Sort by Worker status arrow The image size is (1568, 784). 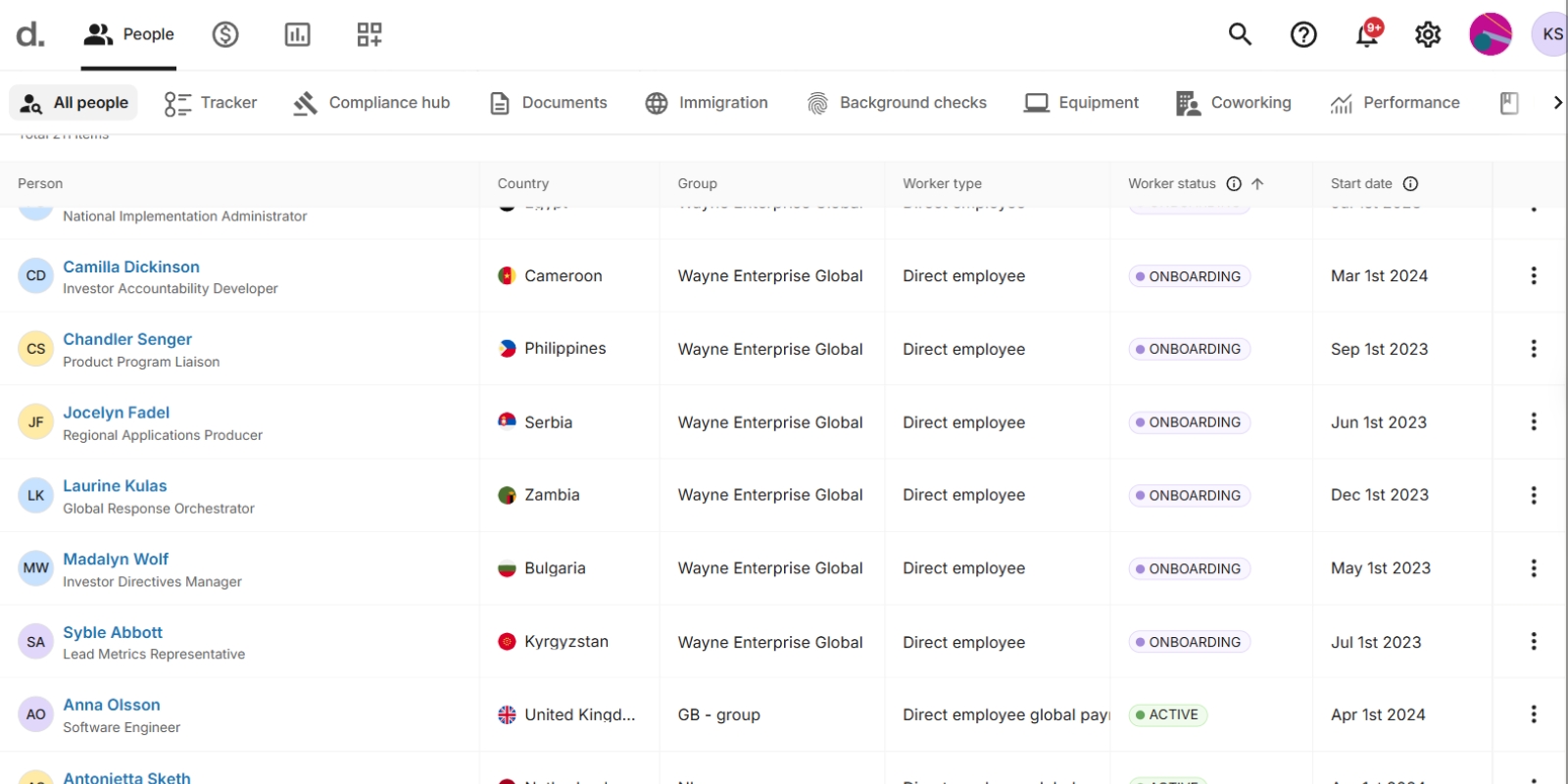[x=1257, y=183]
